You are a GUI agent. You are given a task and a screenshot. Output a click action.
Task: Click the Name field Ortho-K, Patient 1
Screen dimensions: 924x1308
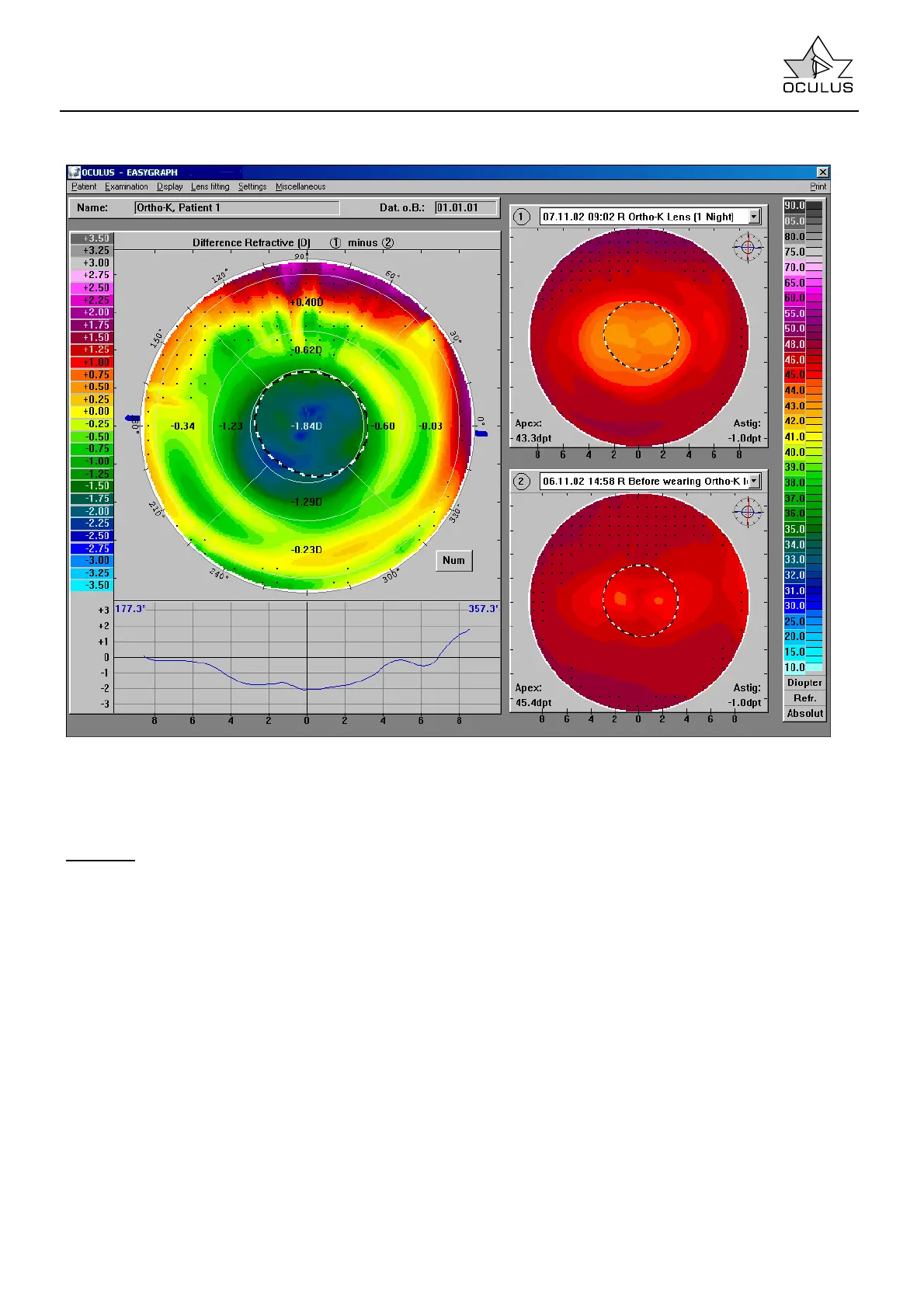click(x=237, y=207)
